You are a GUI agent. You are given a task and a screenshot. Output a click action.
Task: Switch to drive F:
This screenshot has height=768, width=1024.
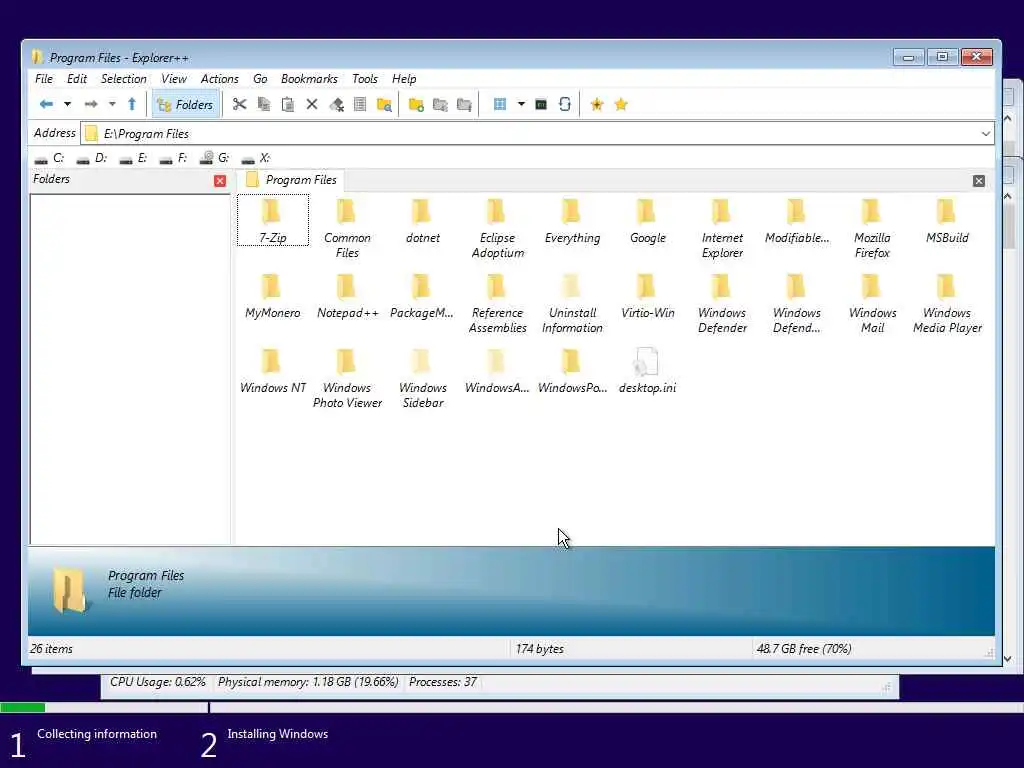click(173, 158)
